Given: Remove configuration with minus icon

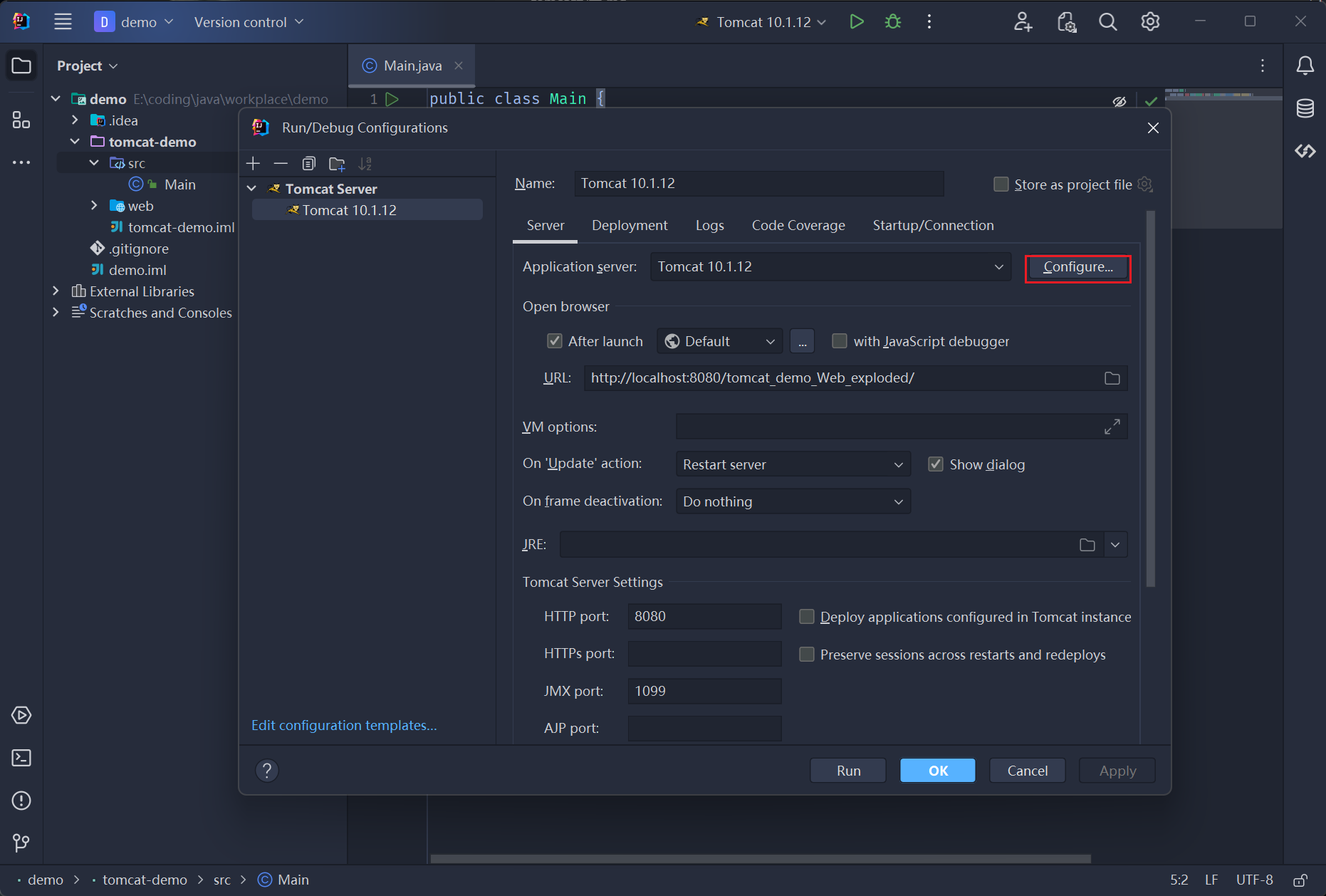Looking at the screenshot, I should point(281,164).
